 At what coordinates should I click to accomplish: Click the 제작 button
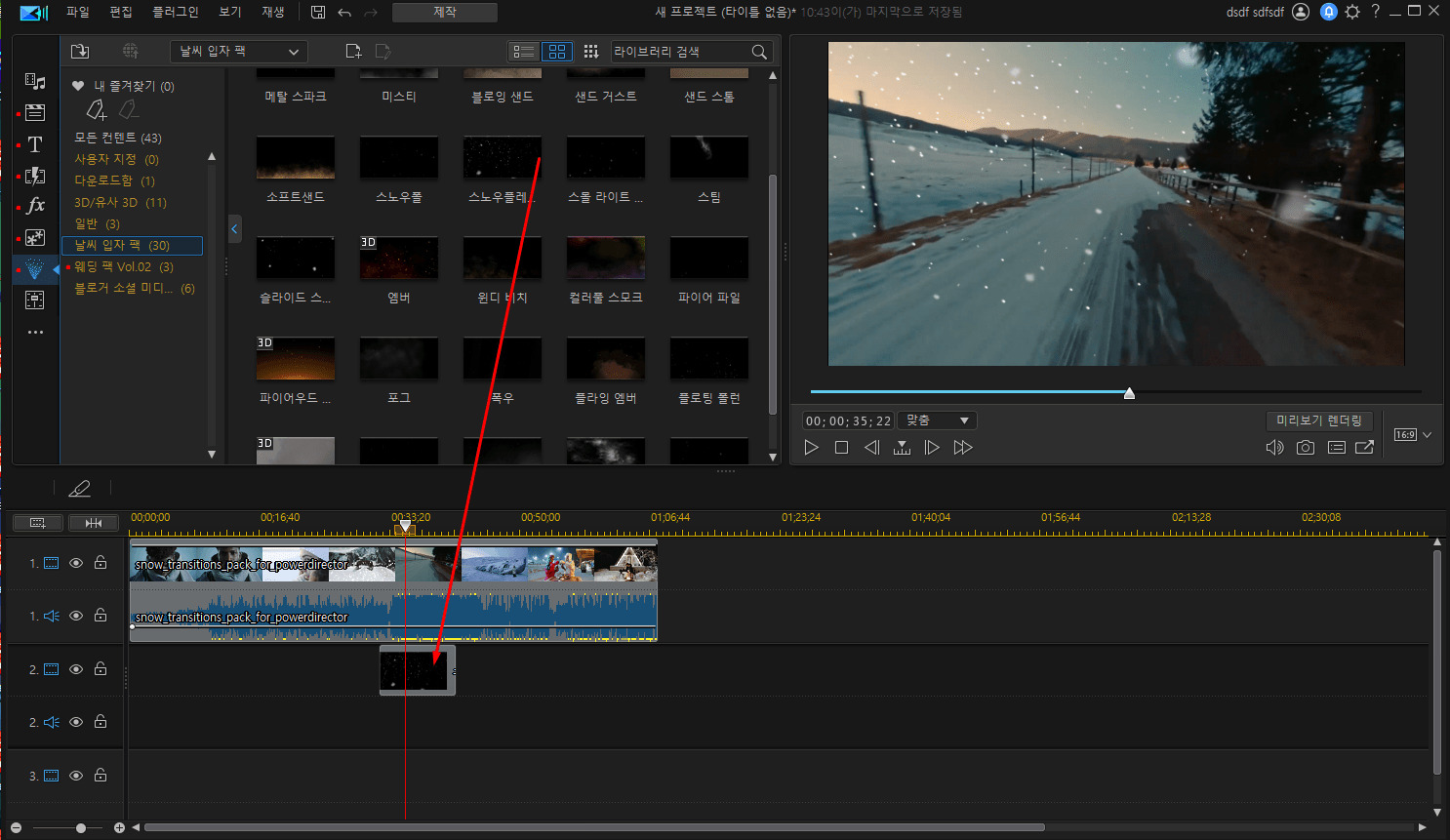pos(444,12)
